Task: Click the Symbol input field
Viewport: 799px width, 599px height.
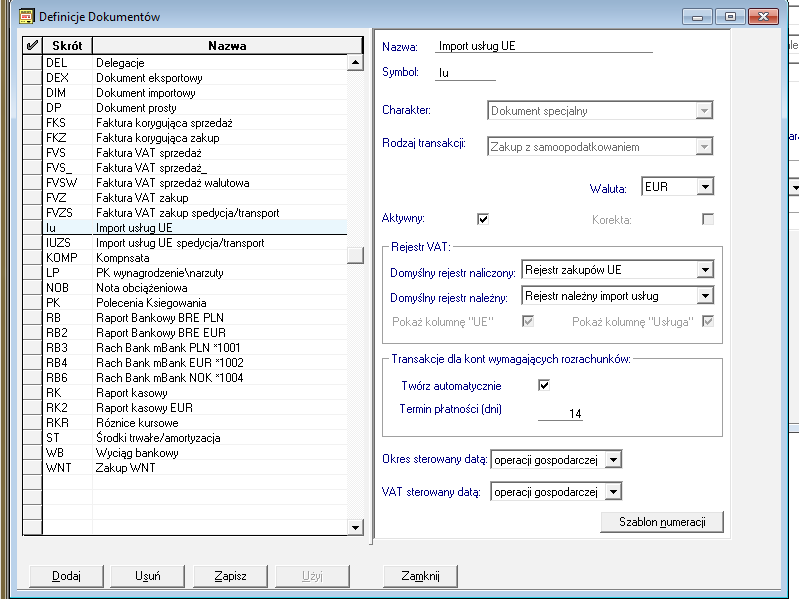Action: tap(465, 73)
